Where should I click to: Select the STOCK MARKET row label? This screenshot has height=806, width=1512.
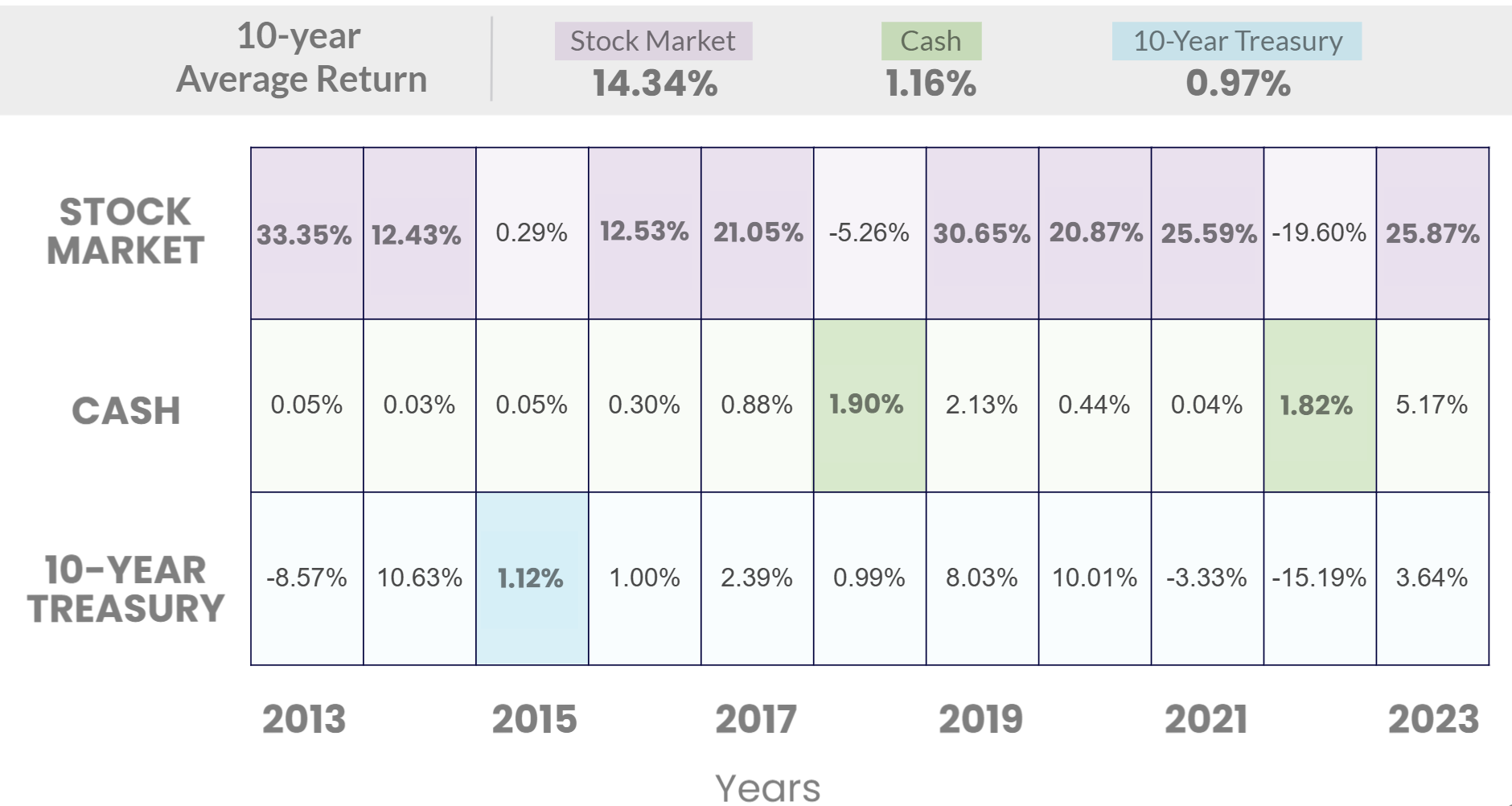point(125,231)
